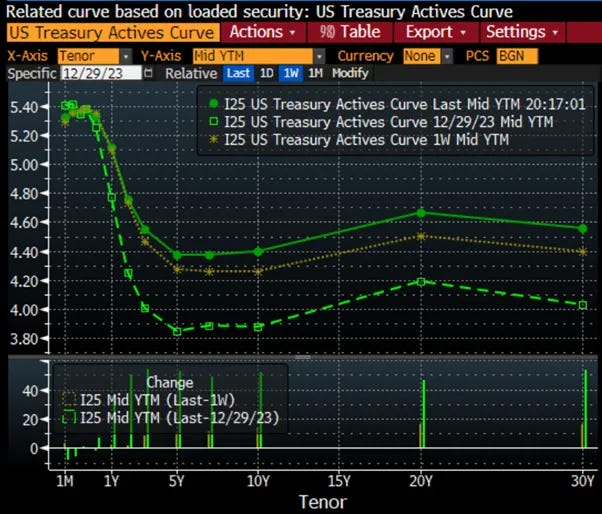Click the Table icon button
The height and width of the screenshot is (514, 602).
coord(350,32)
